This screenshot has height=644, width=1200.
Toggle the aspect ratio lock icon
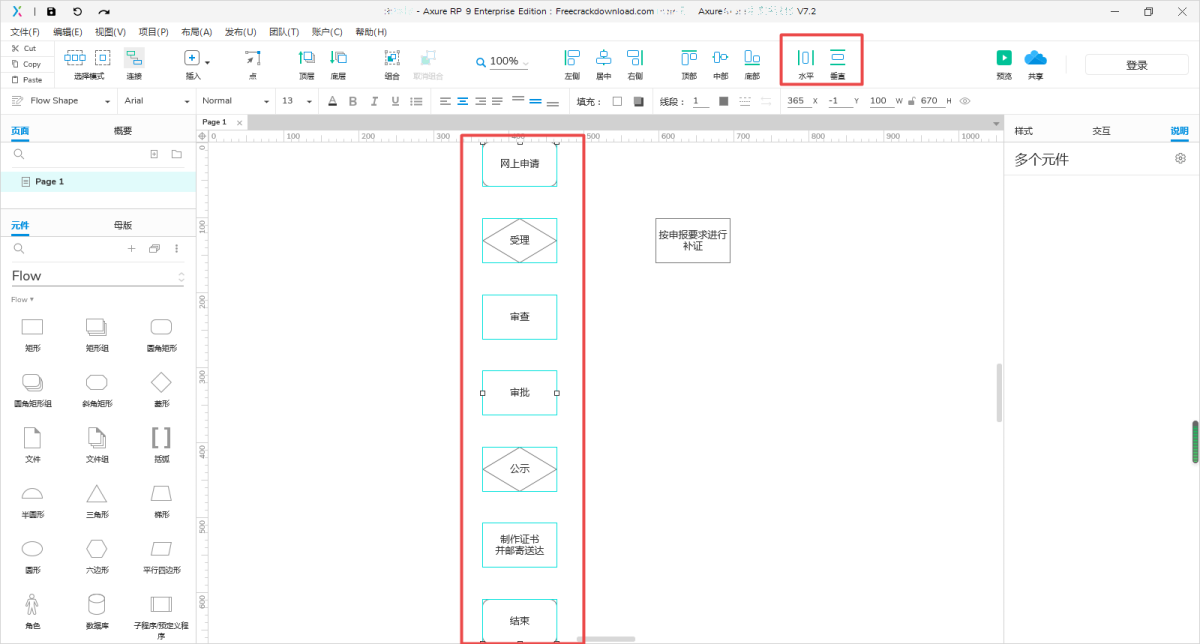tap(912, 101)
